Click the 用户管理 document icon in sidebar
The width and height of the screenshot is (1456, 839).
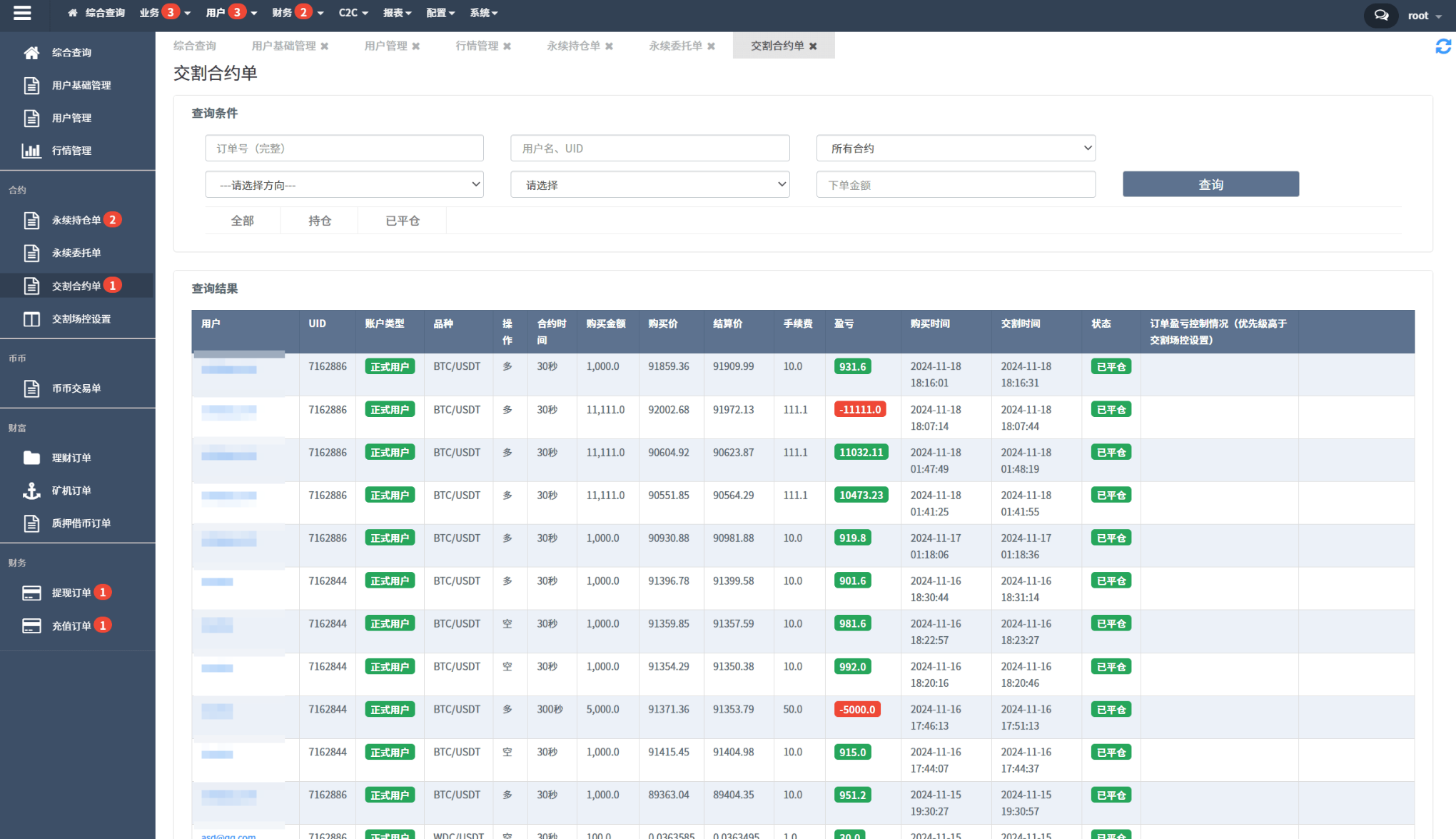[31, 118]
